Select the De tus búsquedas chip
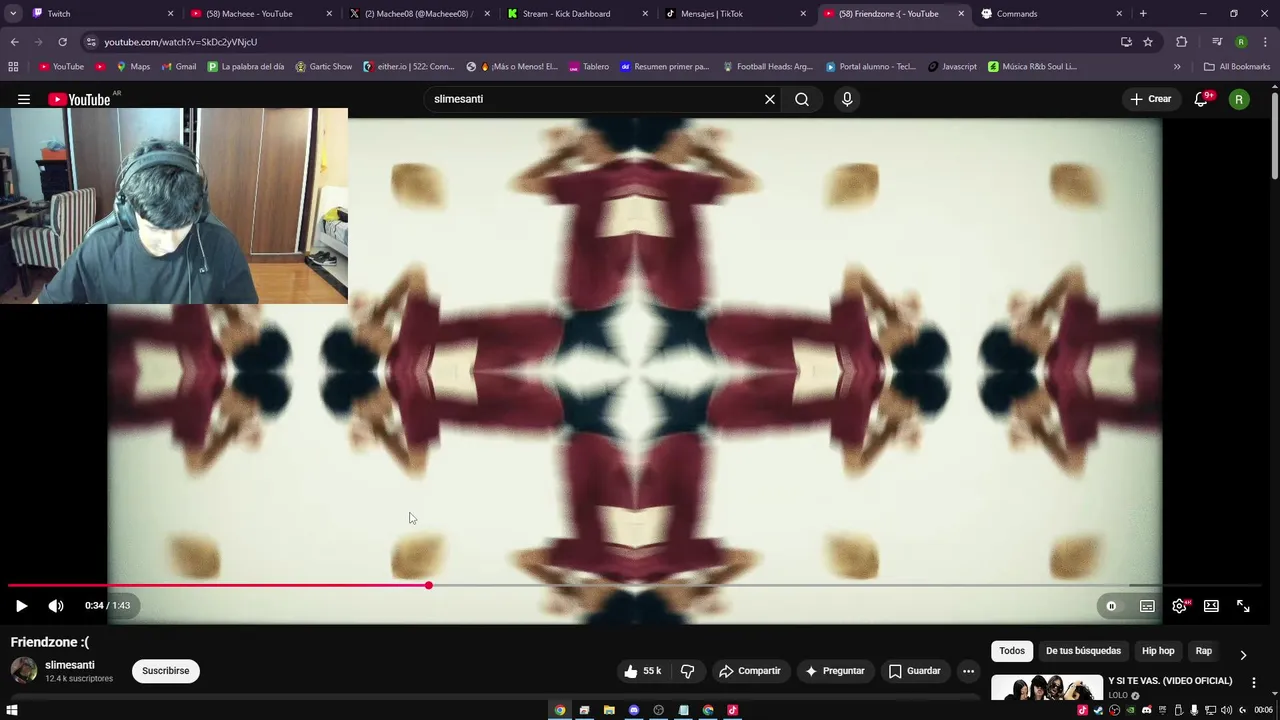Screen dimensions: 1280x720 (x=1084, y=651)
